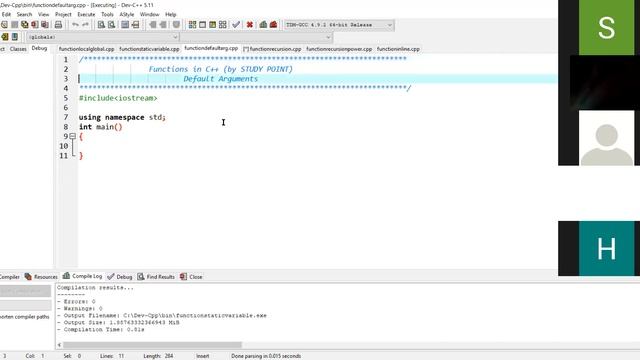Viewport: 640px width, 360px height.
Task: Click the Close All files toolbar icon
Action: [x=45, y=25]
